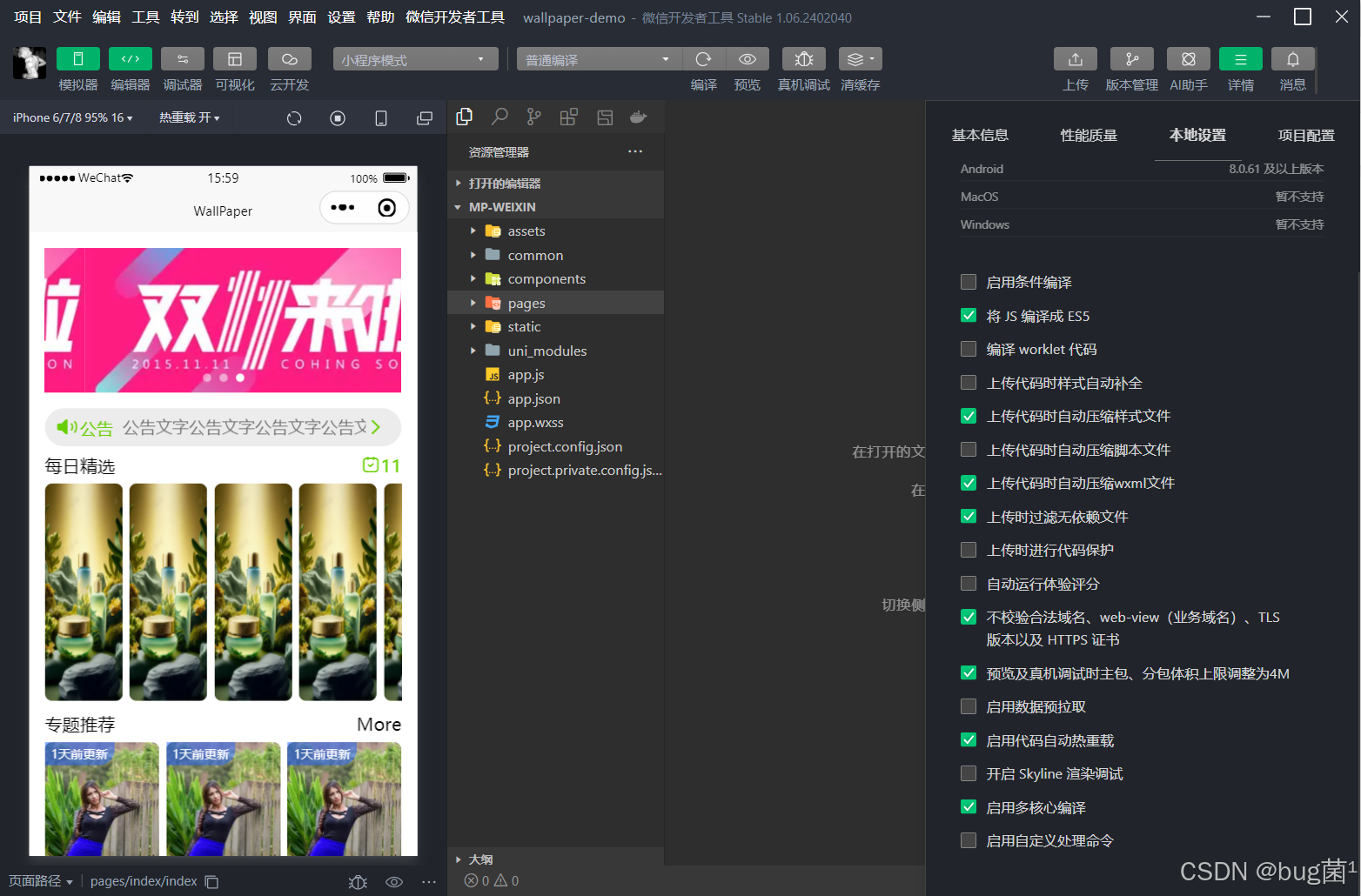Enable 上传时进行代码保护 checkbox
Viewport: 1361px width, 896px height.
[x=969, y=550]
